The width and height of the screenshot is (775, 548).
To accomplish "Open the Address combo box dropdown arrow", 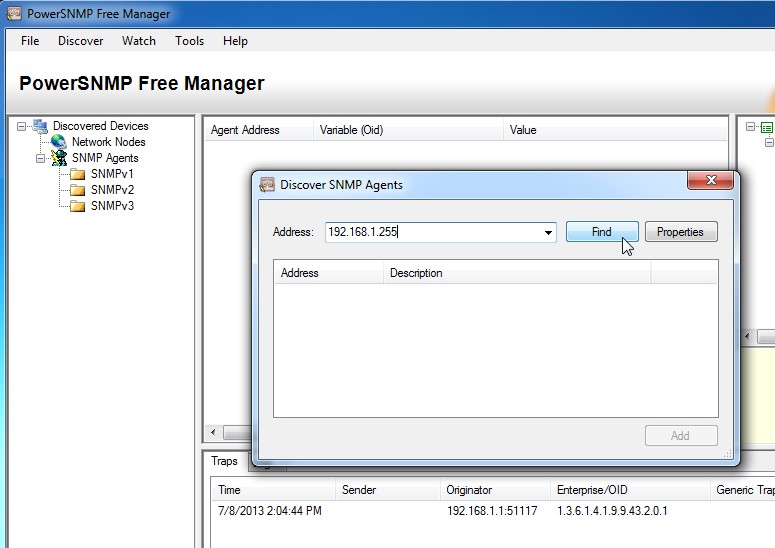I will [x=548, y=233].
